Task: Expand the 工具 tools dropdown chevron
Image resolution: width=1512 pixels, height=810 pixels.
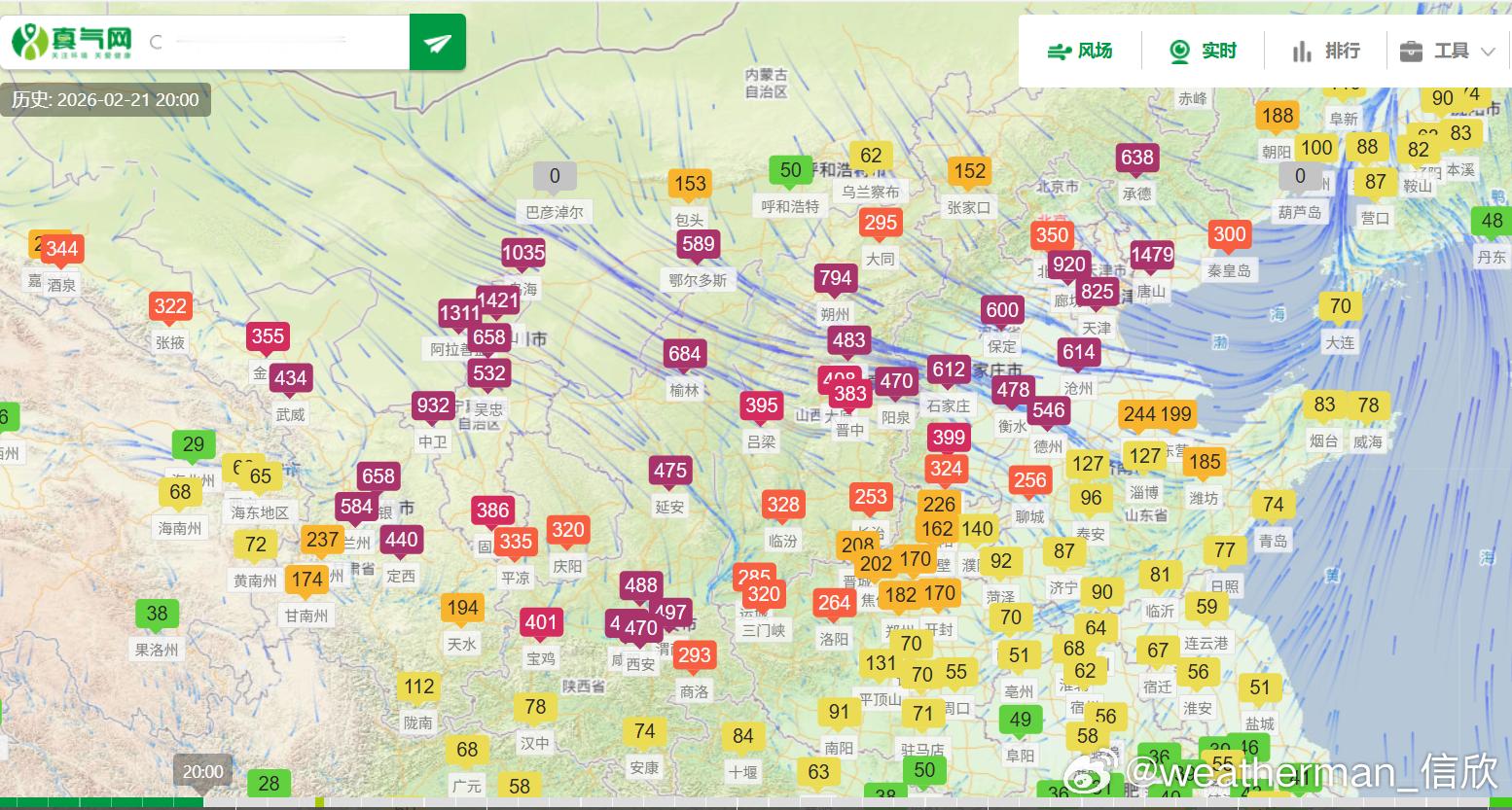Action: pyautogui.click(x=1485, y=51)
